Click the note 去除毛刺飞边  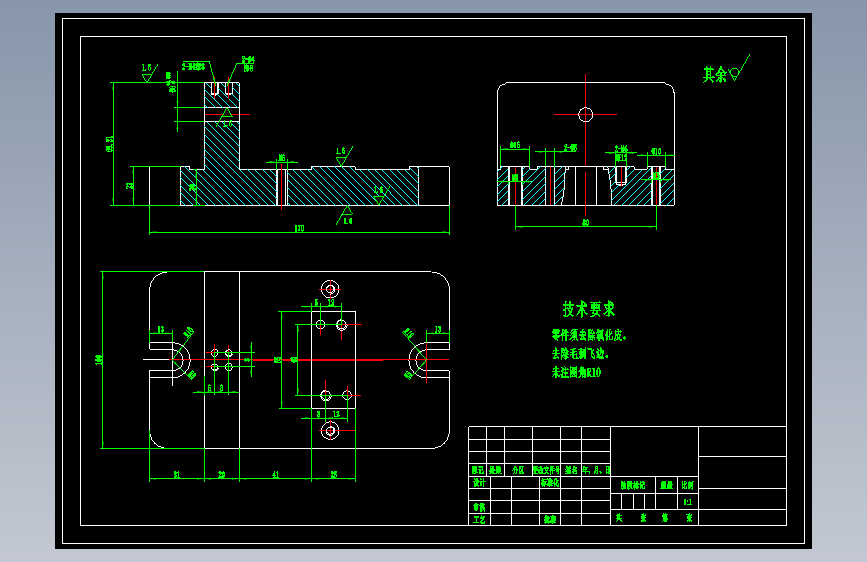pyautogui.click(x=580, y=353)
